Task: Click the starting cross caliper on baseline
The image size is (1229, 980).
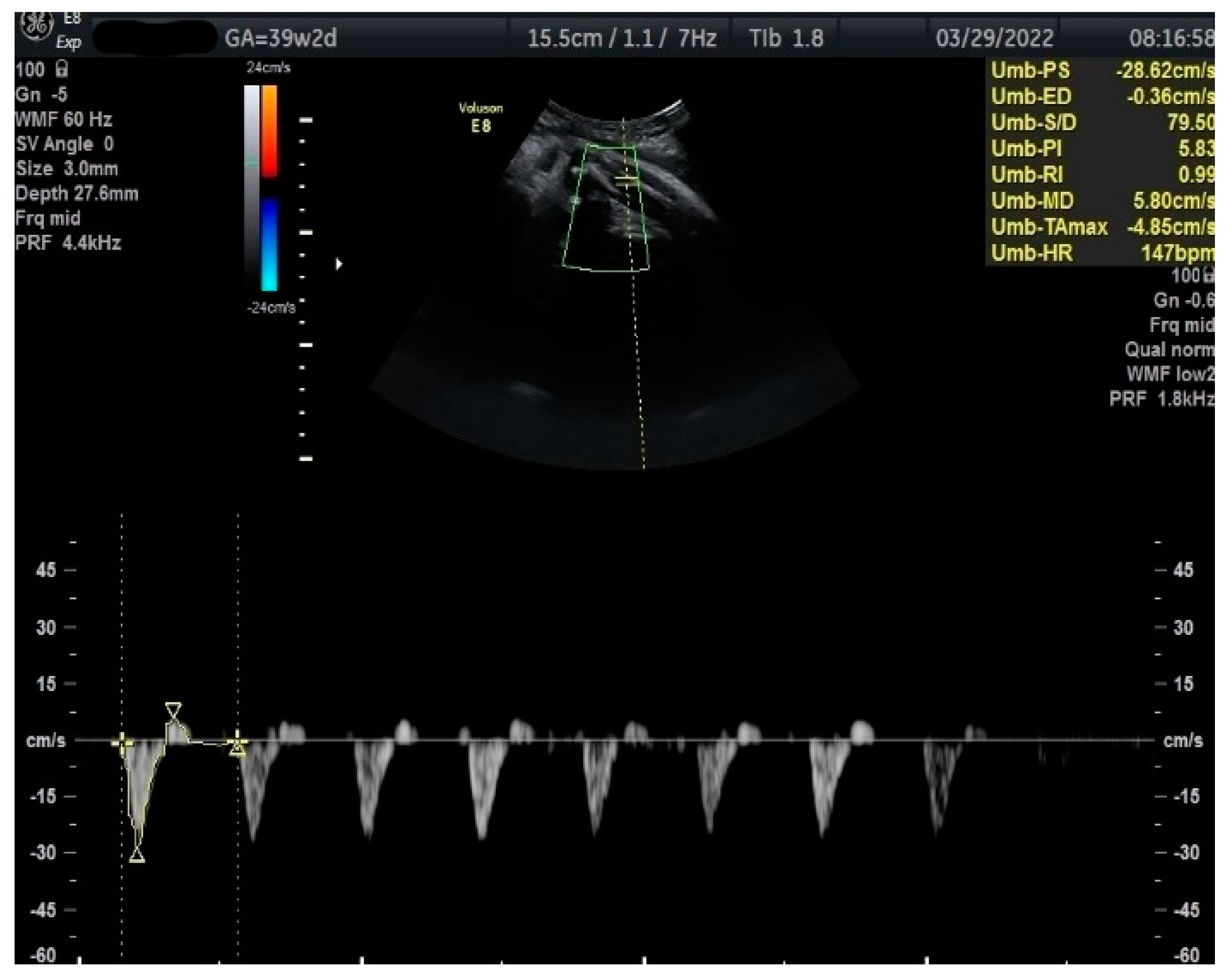Action: (x=122, y=743)
